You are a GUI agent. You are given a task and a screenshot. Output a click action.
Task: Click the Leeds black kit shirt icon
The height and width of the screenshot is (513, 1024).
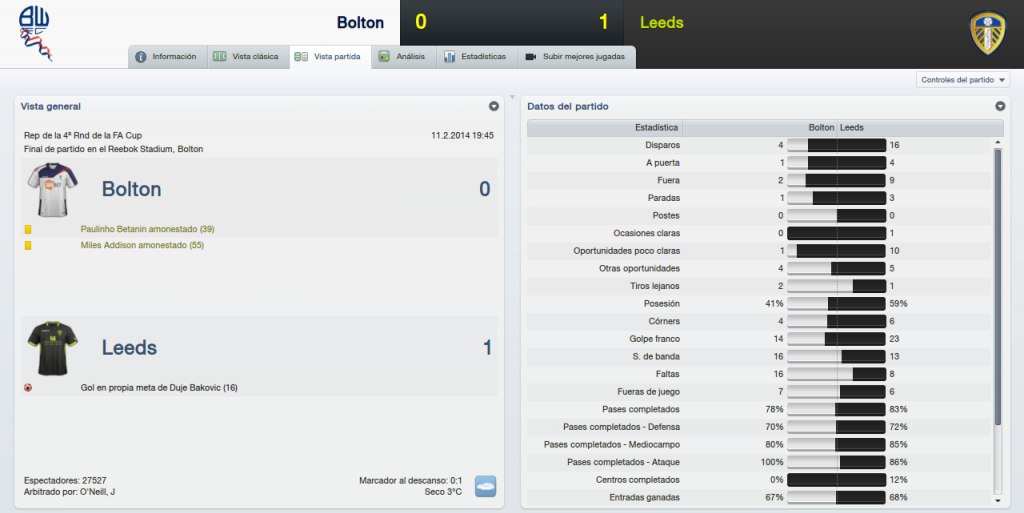52,348
